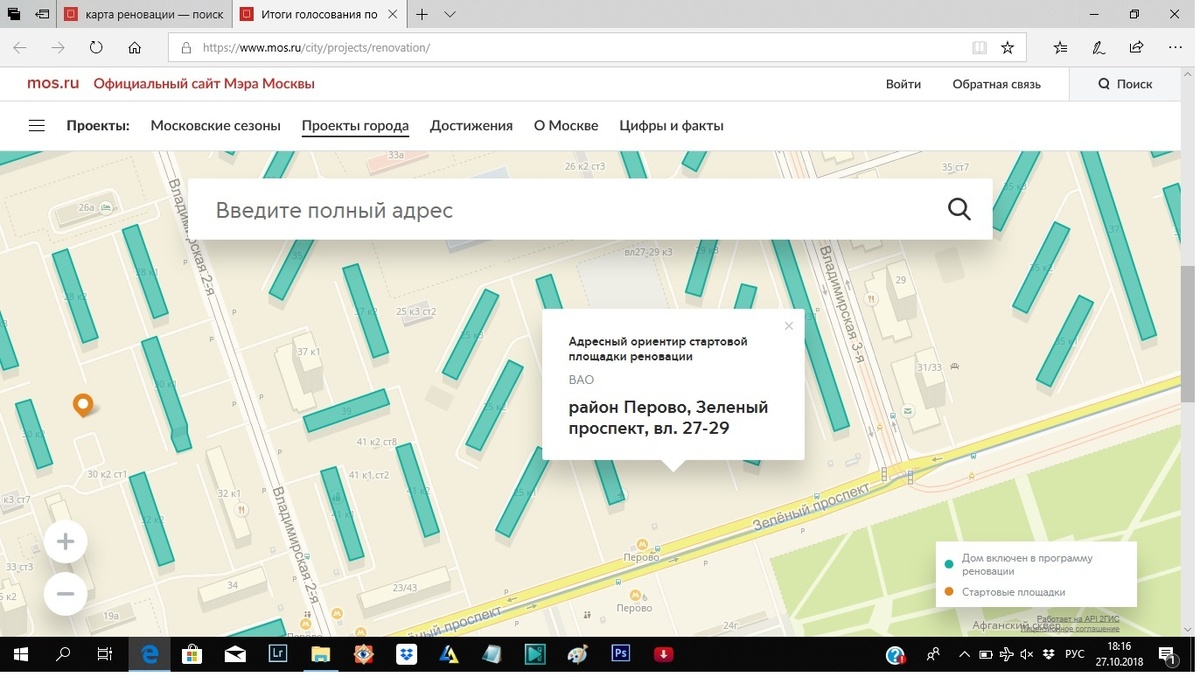
Task: Click the район Перово, Зеленый проспект address text
Action: click(668, 417)
